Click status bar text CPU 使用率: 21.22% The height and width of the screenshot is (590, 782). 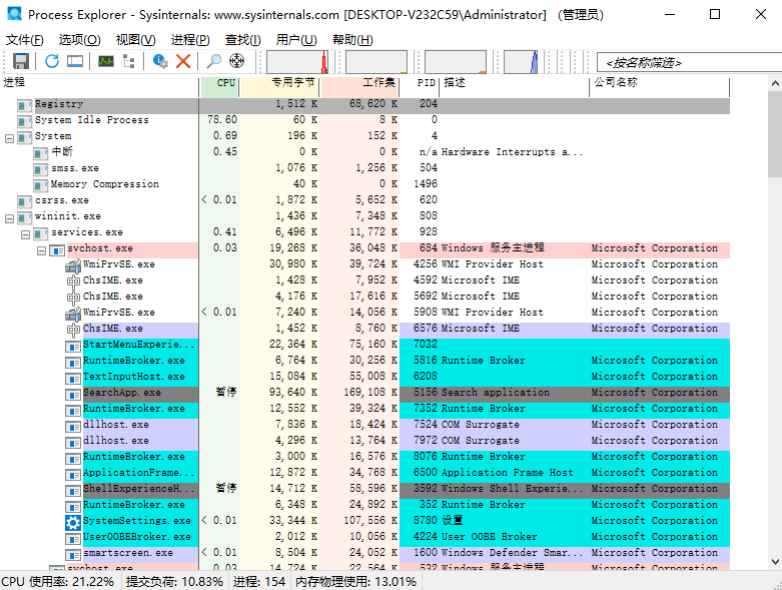click(57, 582)
